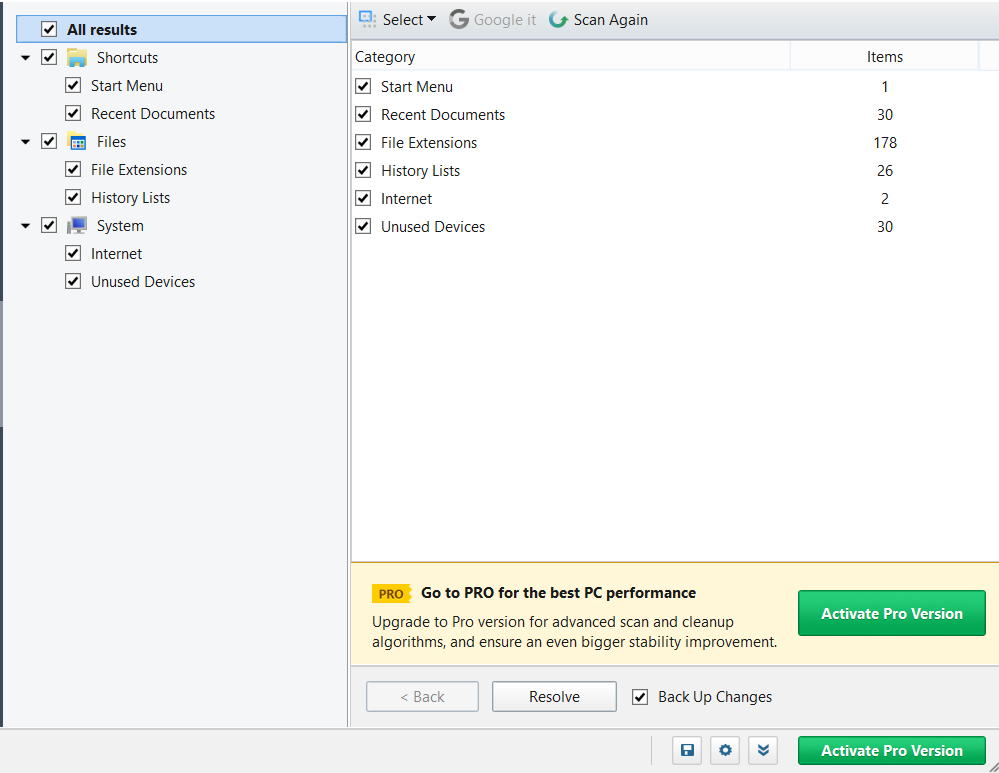The image size is (999, 773).
Task: Select Shortcuts label in tree
Action: coord(127,57)
